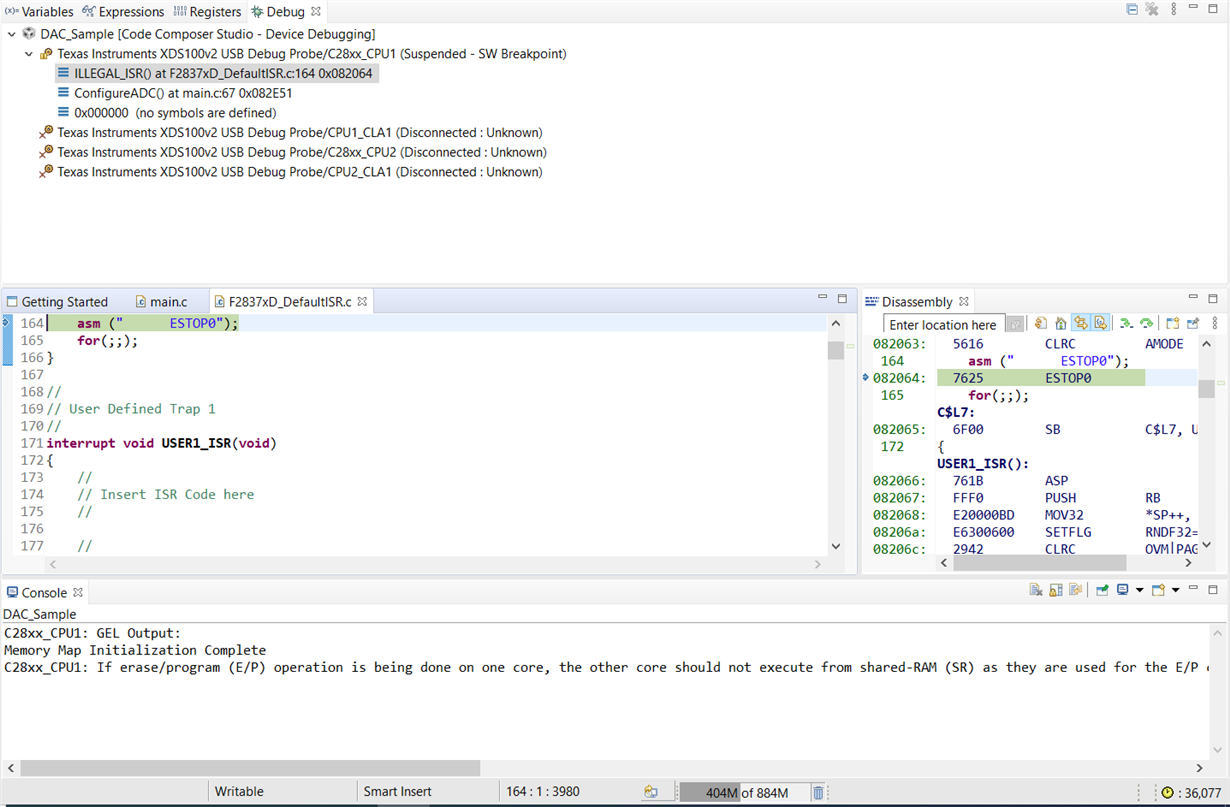Close the Console view tab

[78, 593]
